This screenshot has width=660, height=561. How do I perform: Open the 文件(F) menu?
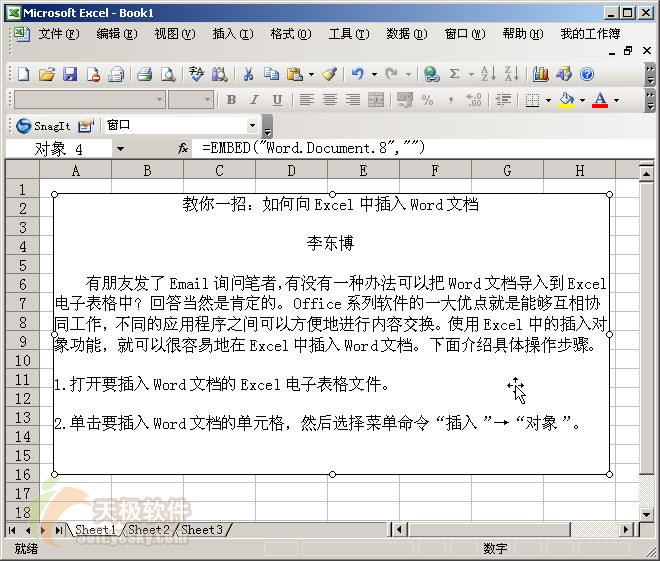click(x=59, y=34)
